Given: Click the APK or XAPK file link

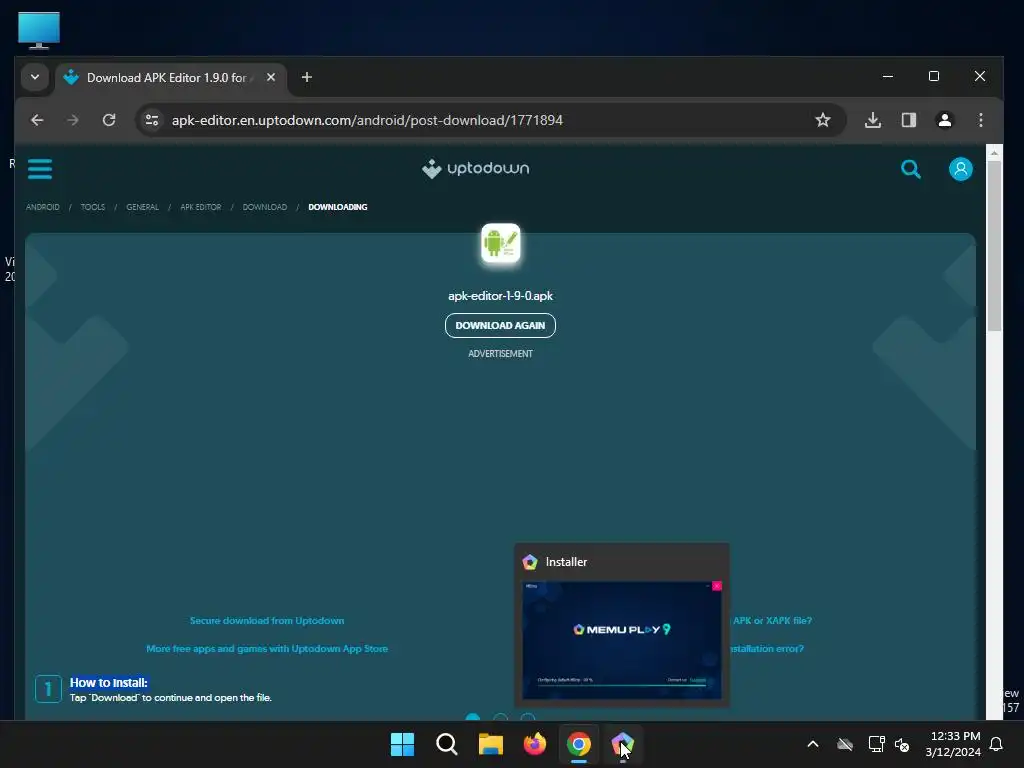Looking at the screenshot, I should [772, 620].
